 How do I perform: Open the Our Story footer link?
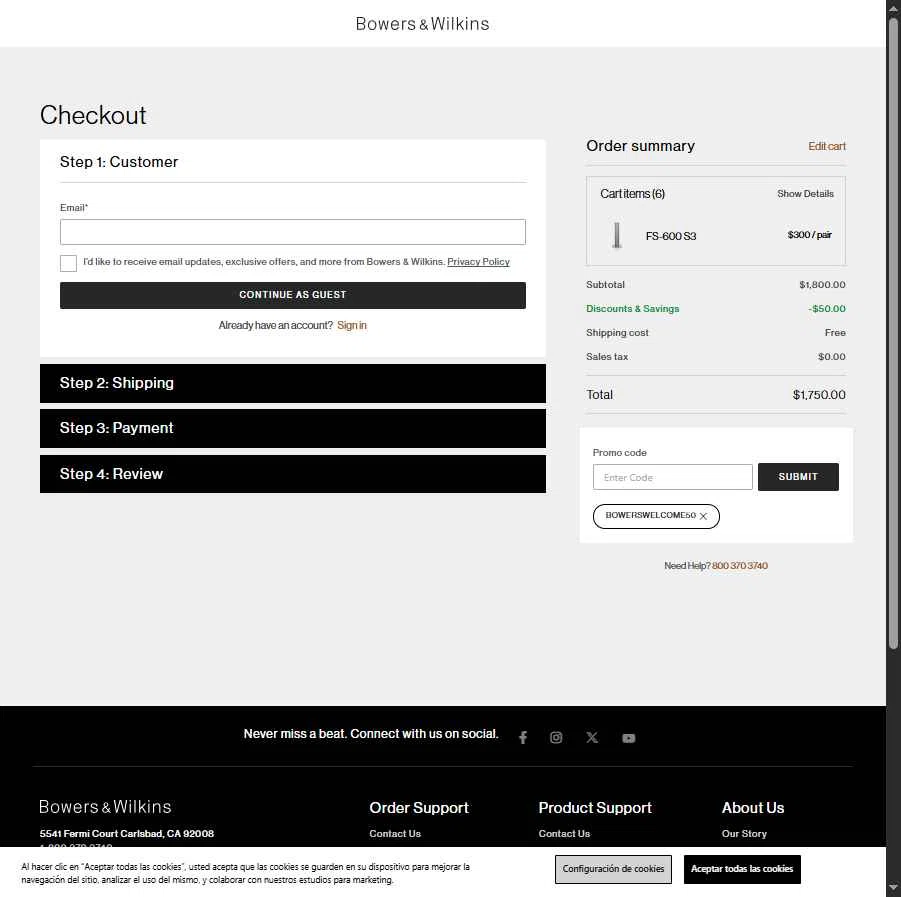click(x=744, y=833)
